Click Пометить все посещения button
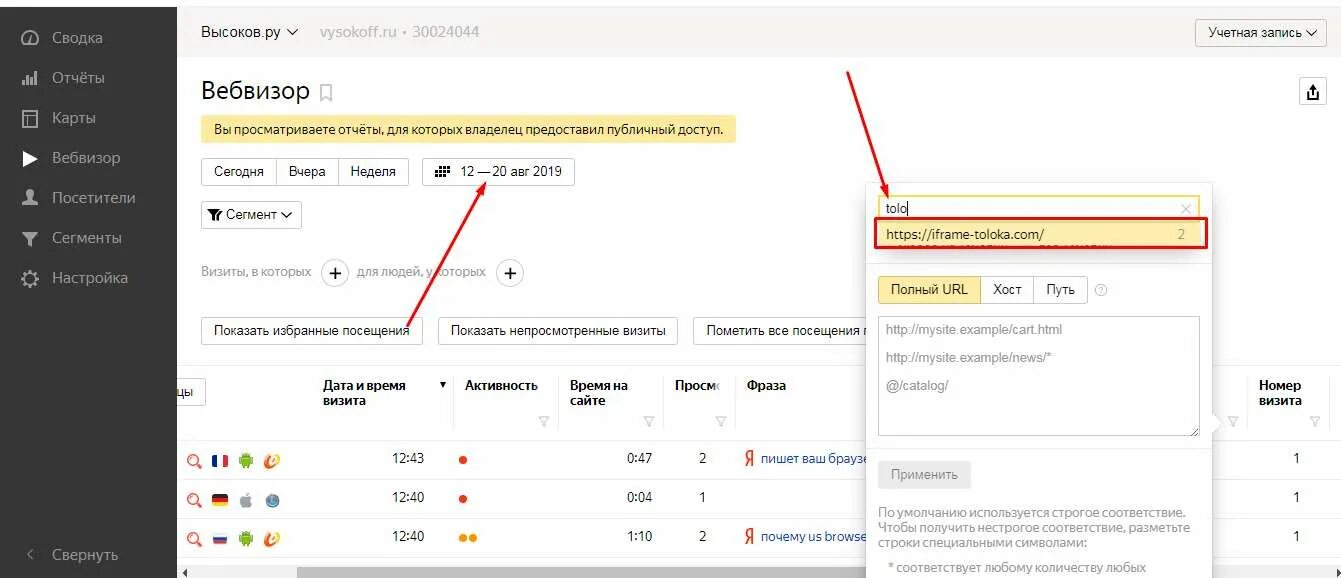This screenshot has width=1341, height=578. point(780,331)
